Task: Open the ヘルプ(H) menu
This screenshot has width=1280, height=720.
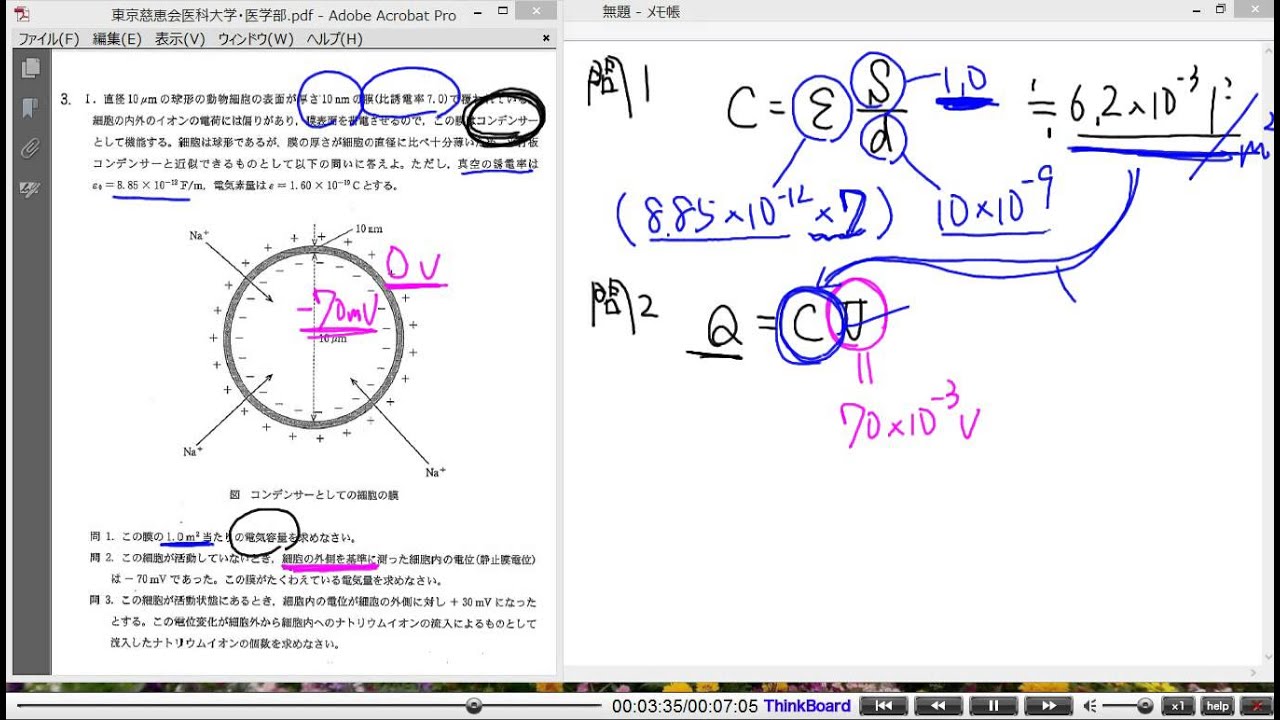Action: 334,39
